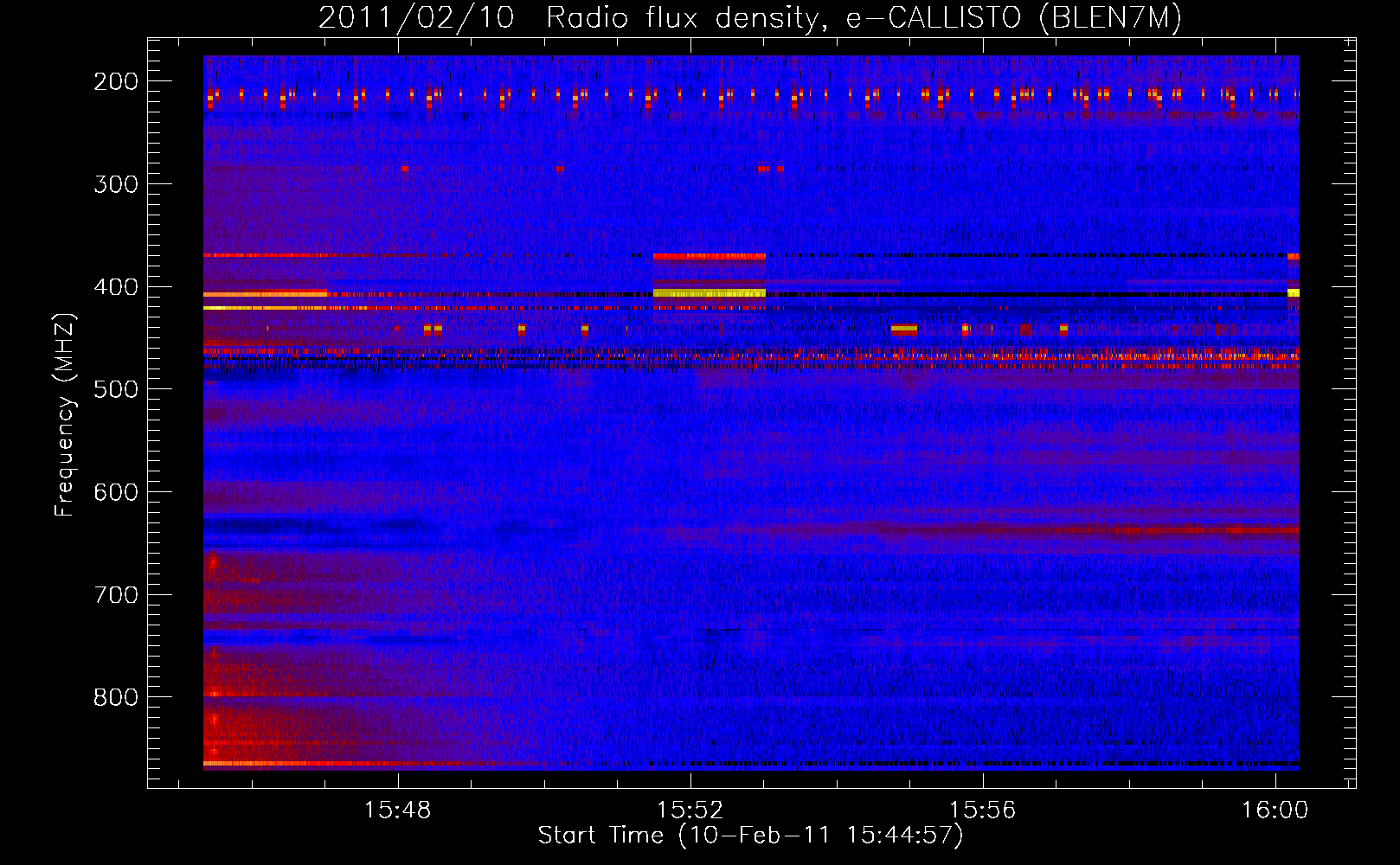Image resolution: width=1400 pixels, height=865 pixels.
Task: Click the '800' frequency tick label
Action: point(116,697)
